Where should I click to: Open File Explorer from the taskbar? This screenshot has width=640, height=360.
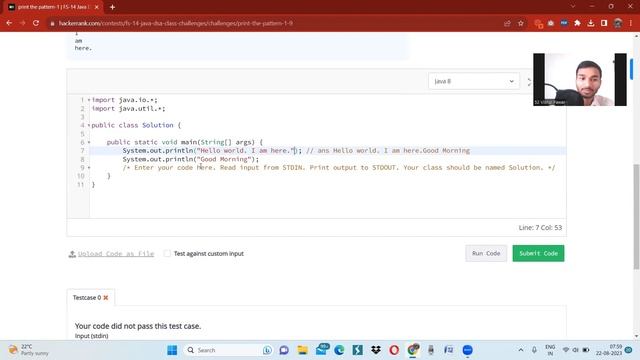[x=302, y=350]
